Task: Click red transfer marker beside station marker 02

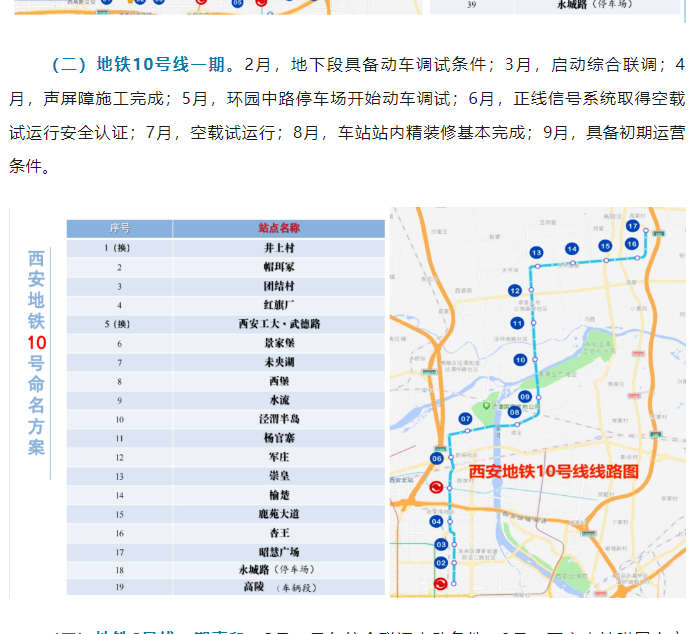Action: [x=440, y=584]
